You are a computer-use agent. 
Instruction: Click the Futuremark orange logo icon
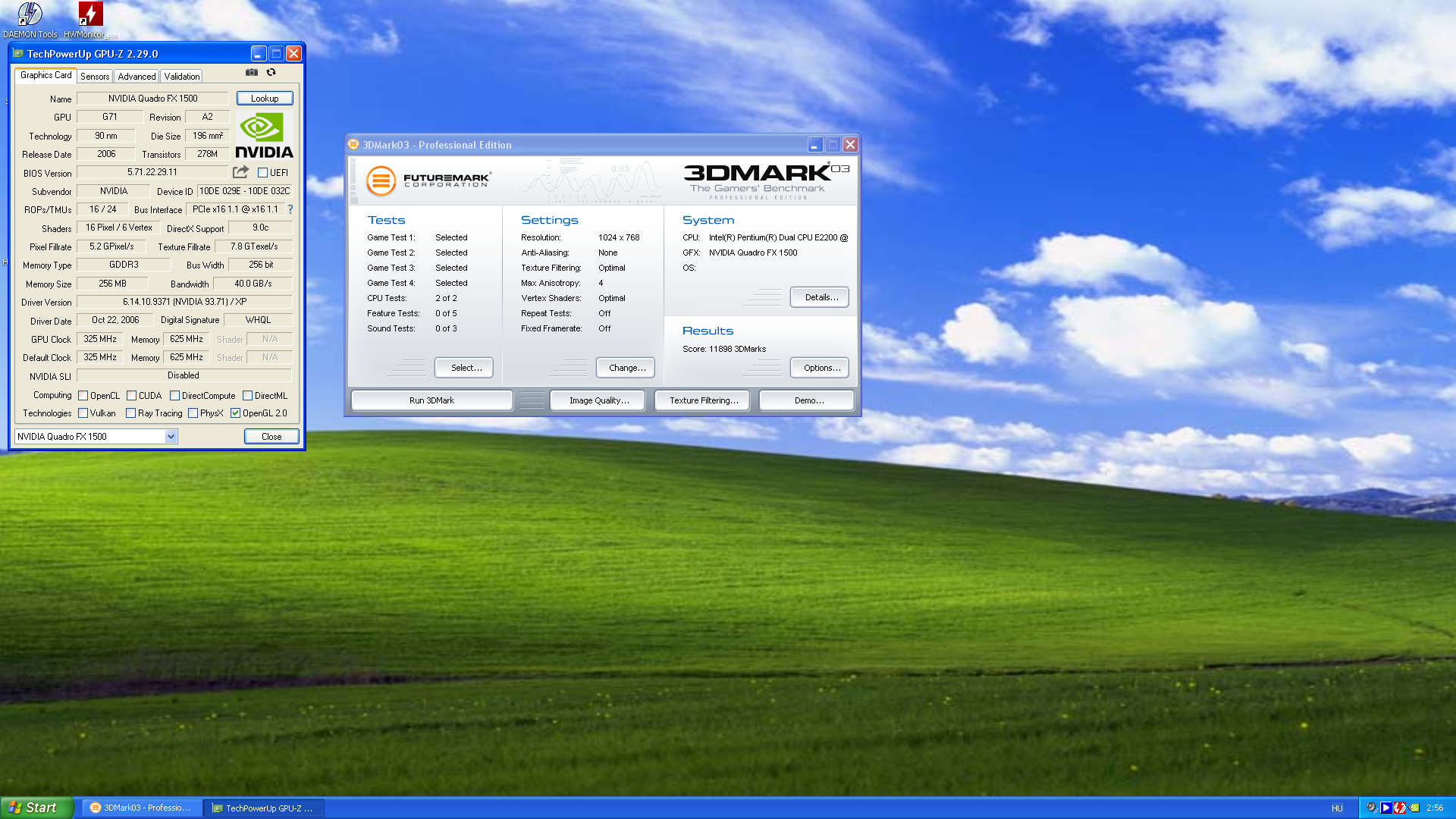tap(381, 180)
